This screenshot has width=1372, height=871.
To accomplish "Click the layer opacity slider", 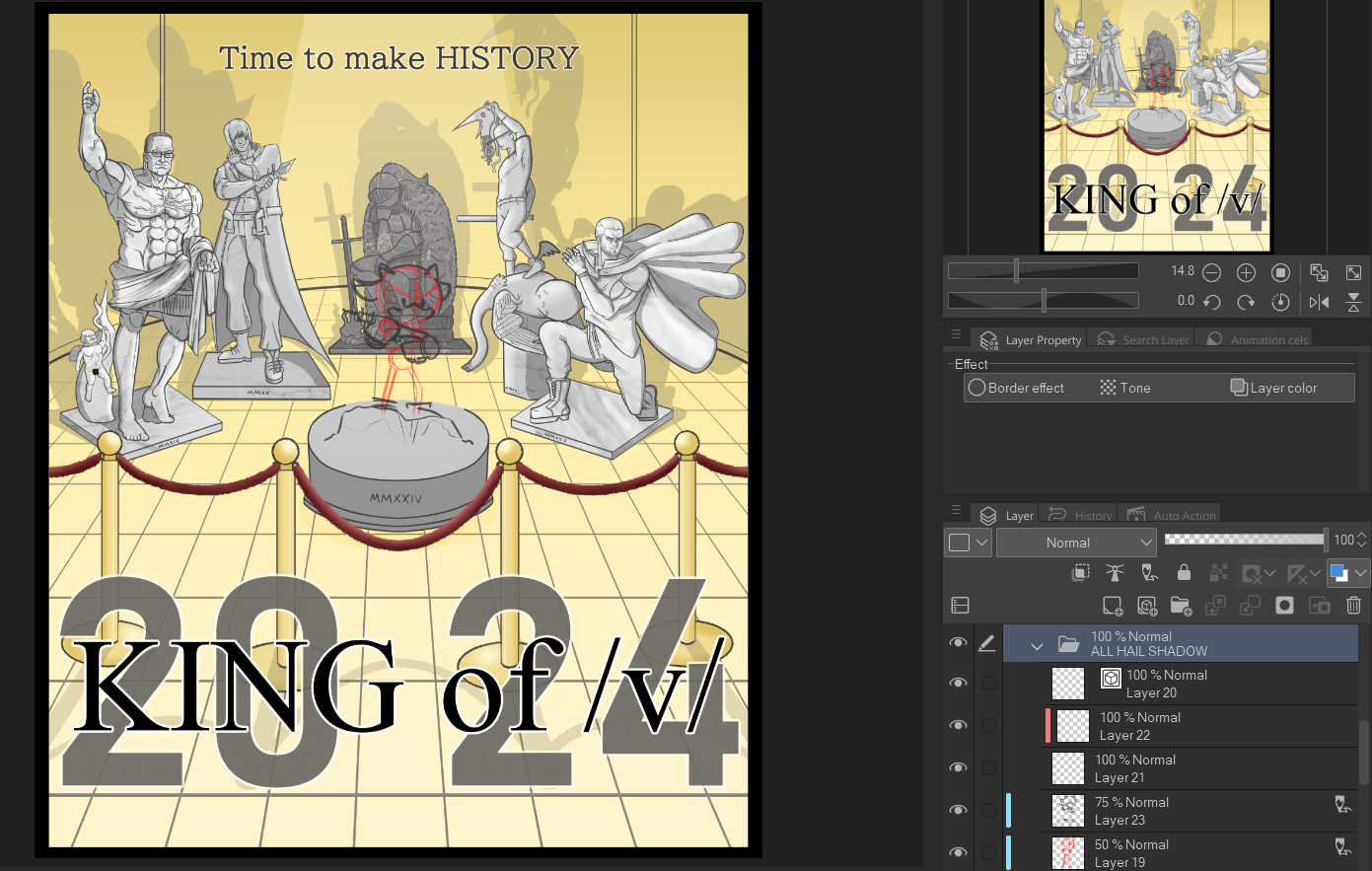I will pyautogui.click(x=1245, y=540).
